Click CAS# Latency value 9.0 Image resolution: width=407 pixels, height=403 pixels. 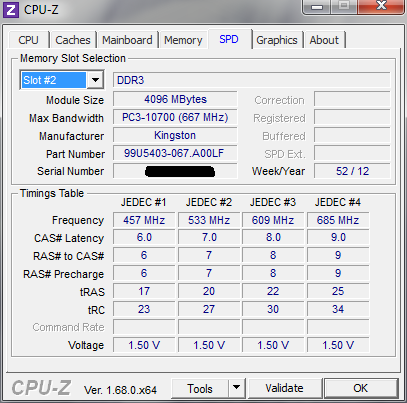338,238
